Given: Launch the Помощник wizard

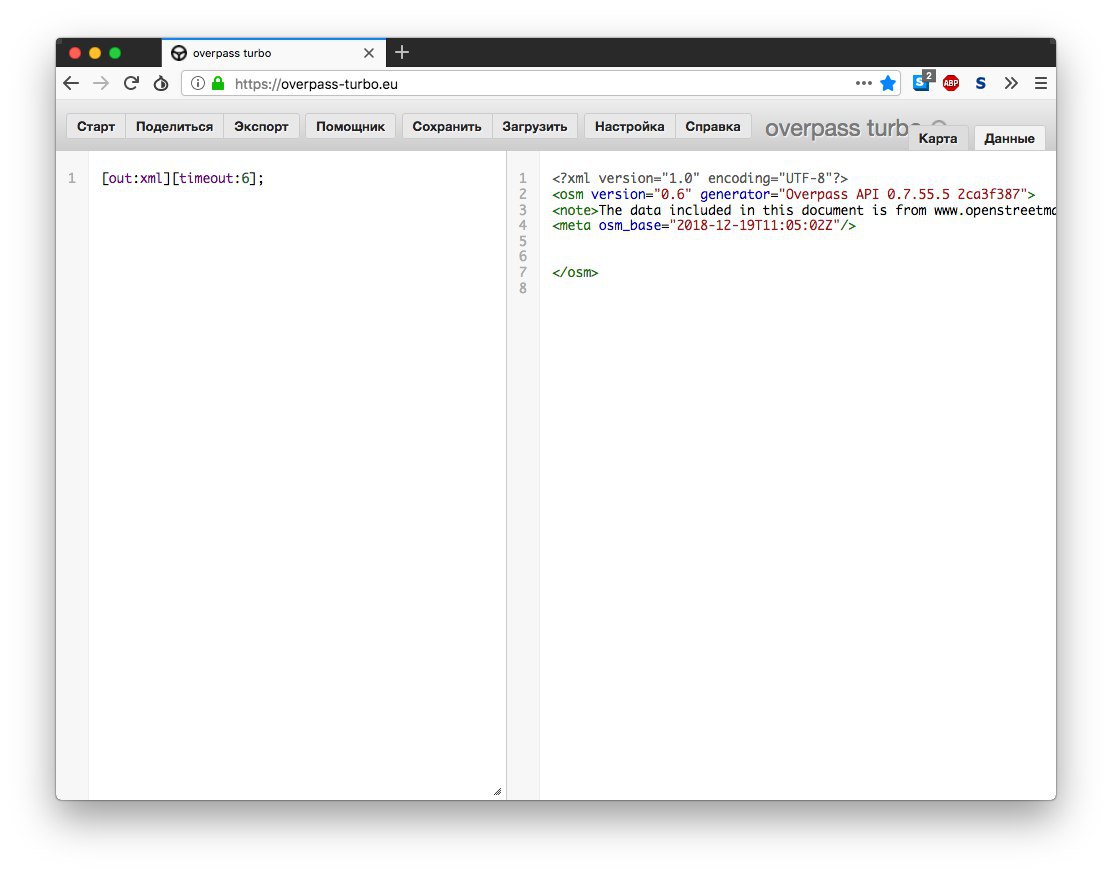Looking at the screenshot, I should click(350, 126).
